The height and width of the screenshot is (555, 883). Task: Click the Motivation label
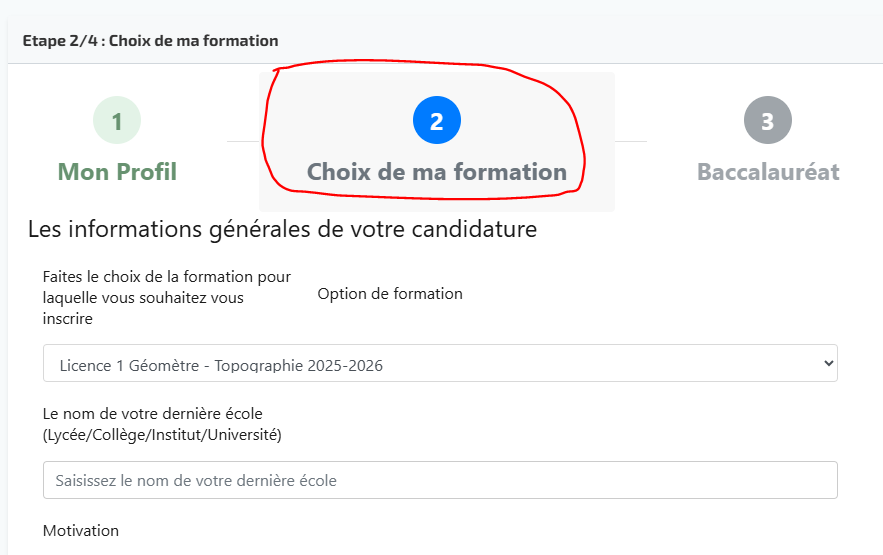81,531
